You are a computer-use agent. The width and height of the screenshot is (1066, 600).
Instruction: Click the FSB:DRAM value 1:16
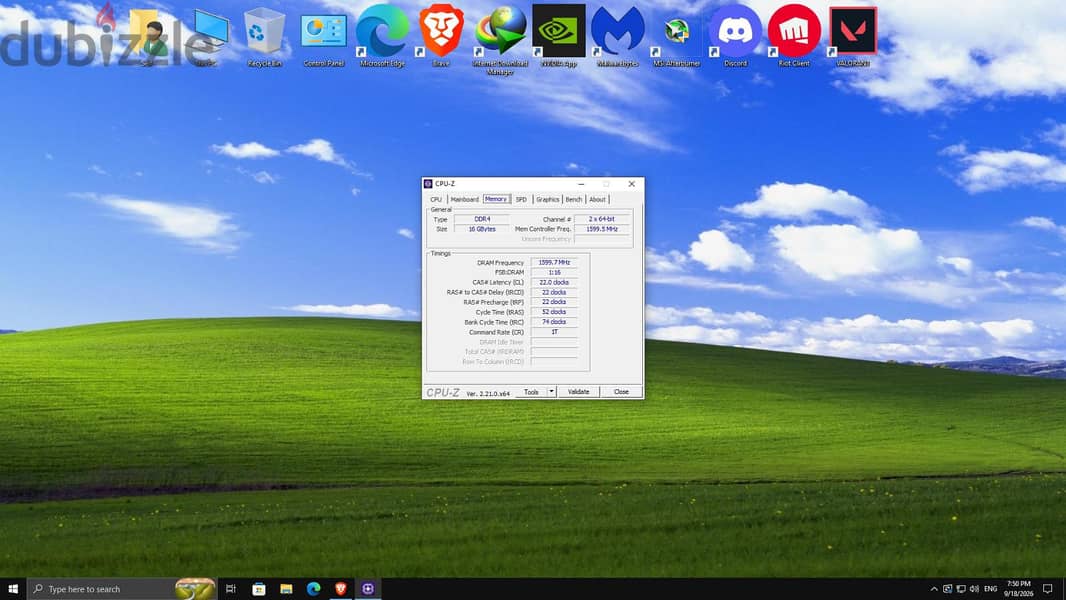(x=554, y=272)
